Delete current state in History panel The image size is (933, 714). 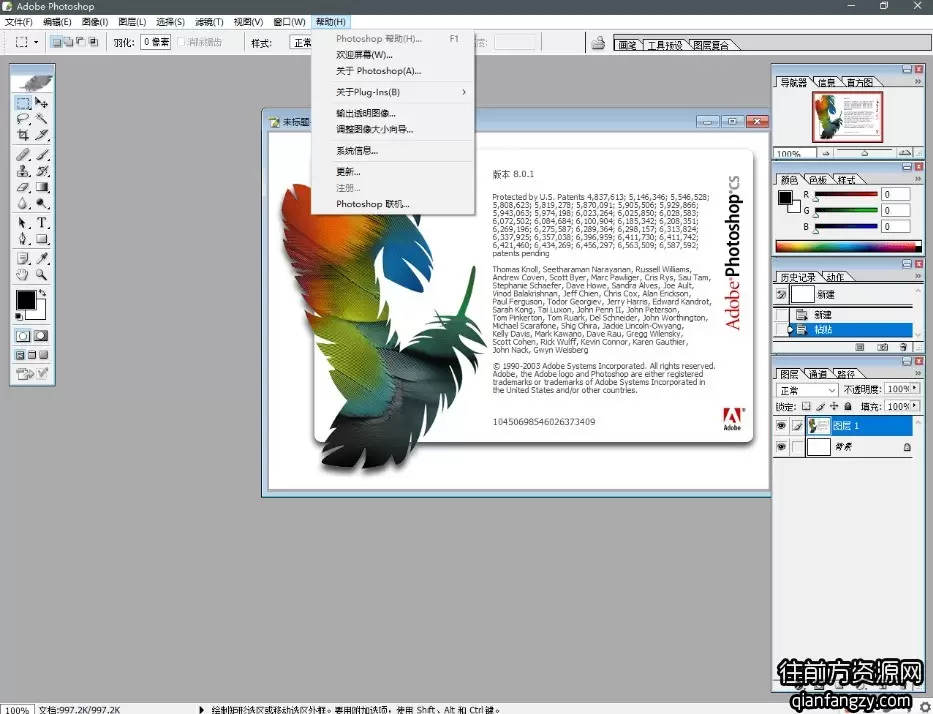[903, 346]
